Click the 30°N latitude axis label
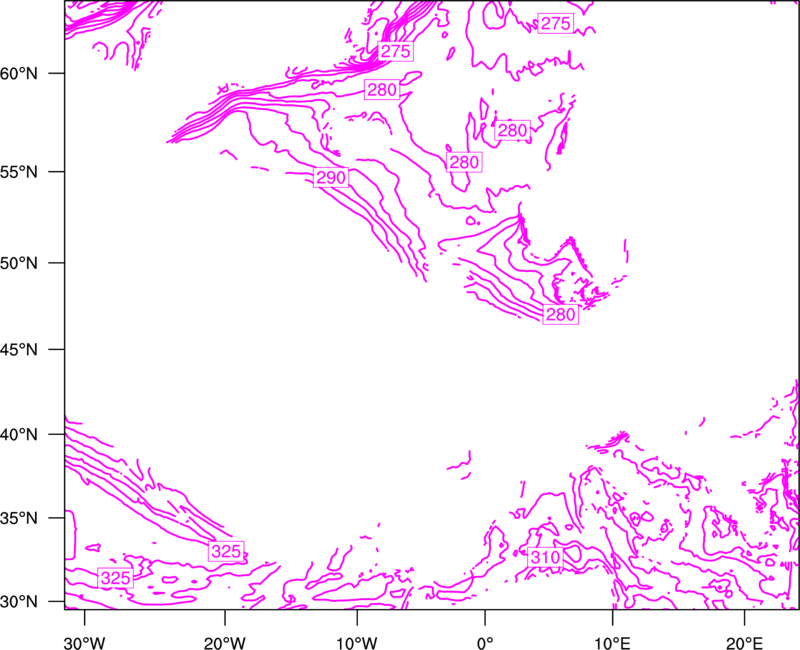The width and height of the screenshot is (800, 650). coord(19,602)
